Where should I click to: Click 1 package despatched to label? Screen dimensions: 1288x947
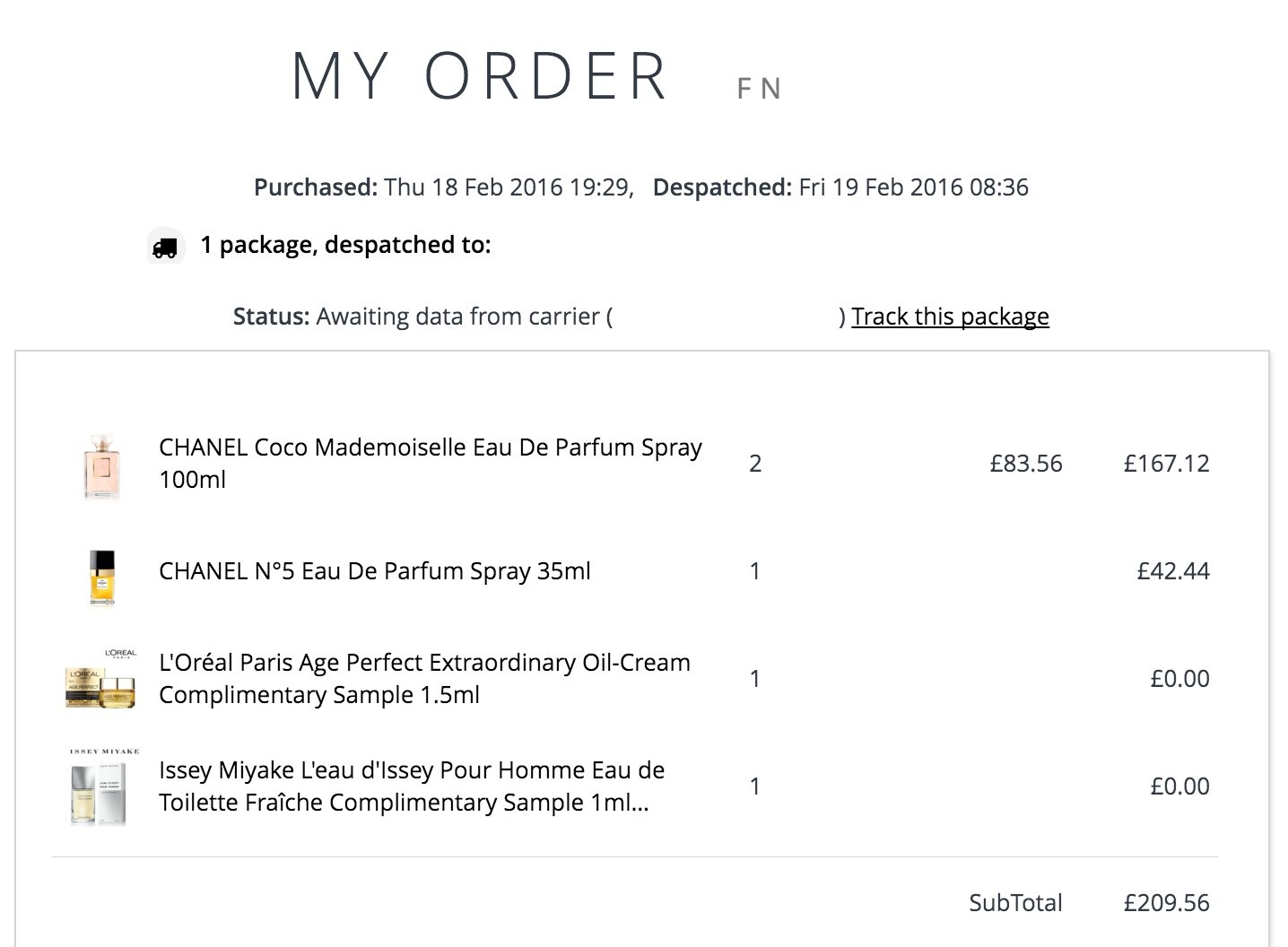(x=345, y=245)
